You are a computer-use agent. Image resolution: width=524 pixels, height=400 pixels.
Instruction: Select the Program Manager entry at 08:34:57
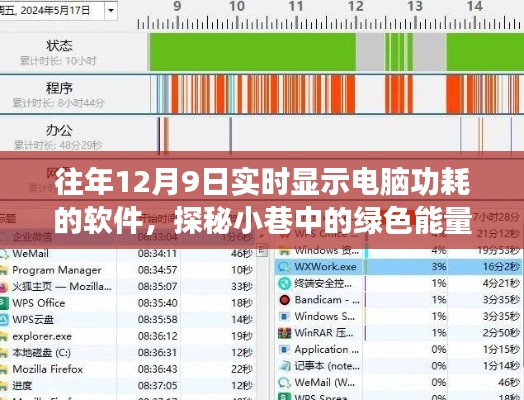click(127, 270)
